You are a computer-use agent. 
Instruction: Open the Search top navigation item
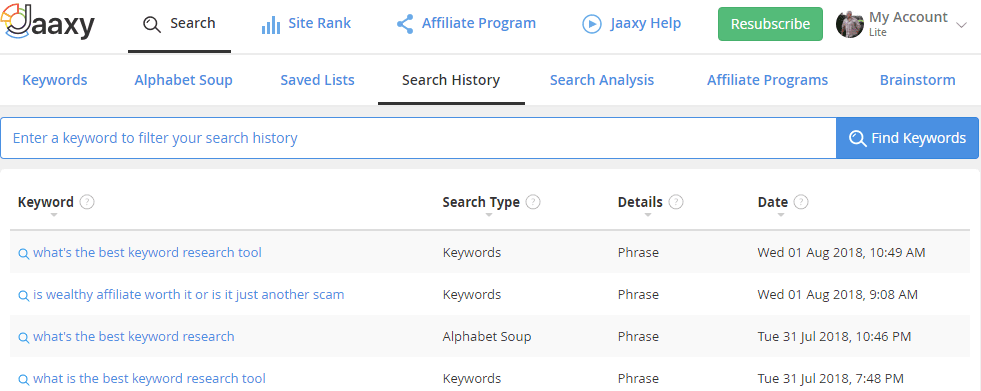tap(180, 24)
